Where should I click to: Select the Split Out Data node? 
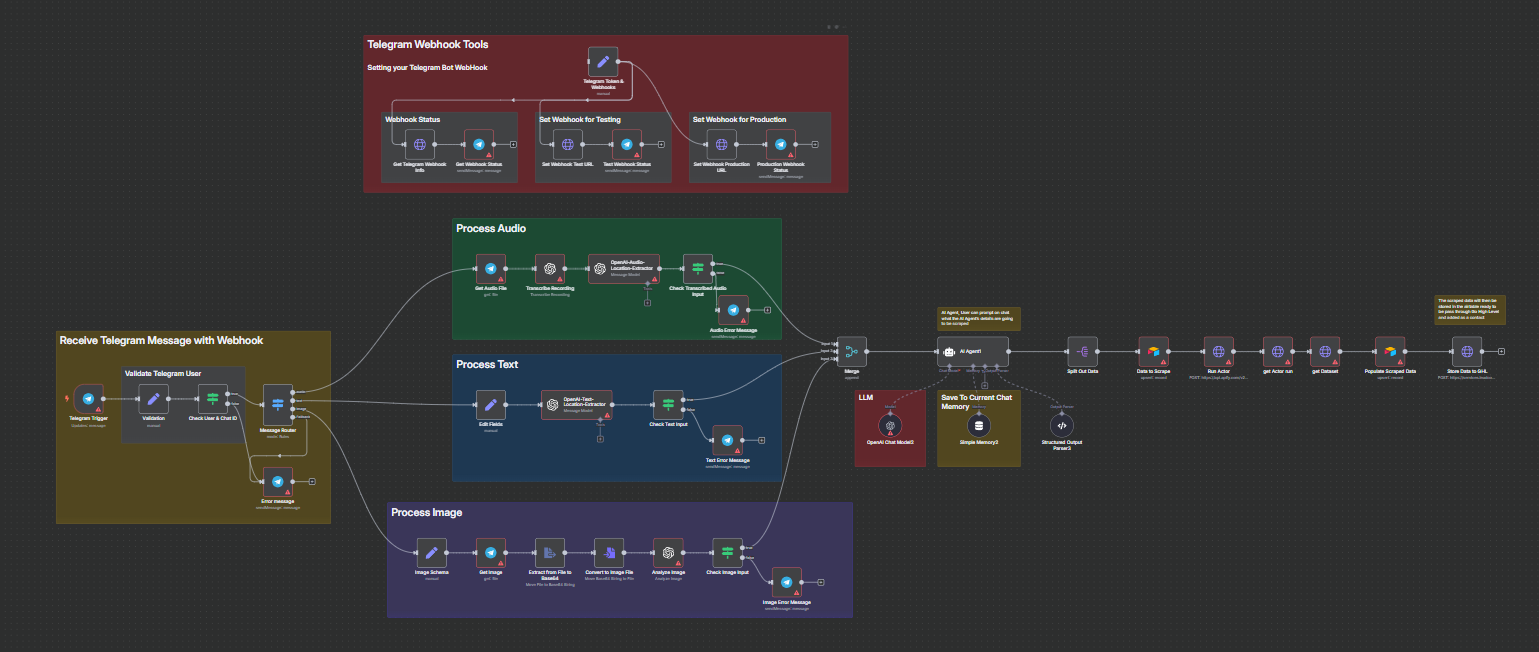click(x=1083, y=352)
